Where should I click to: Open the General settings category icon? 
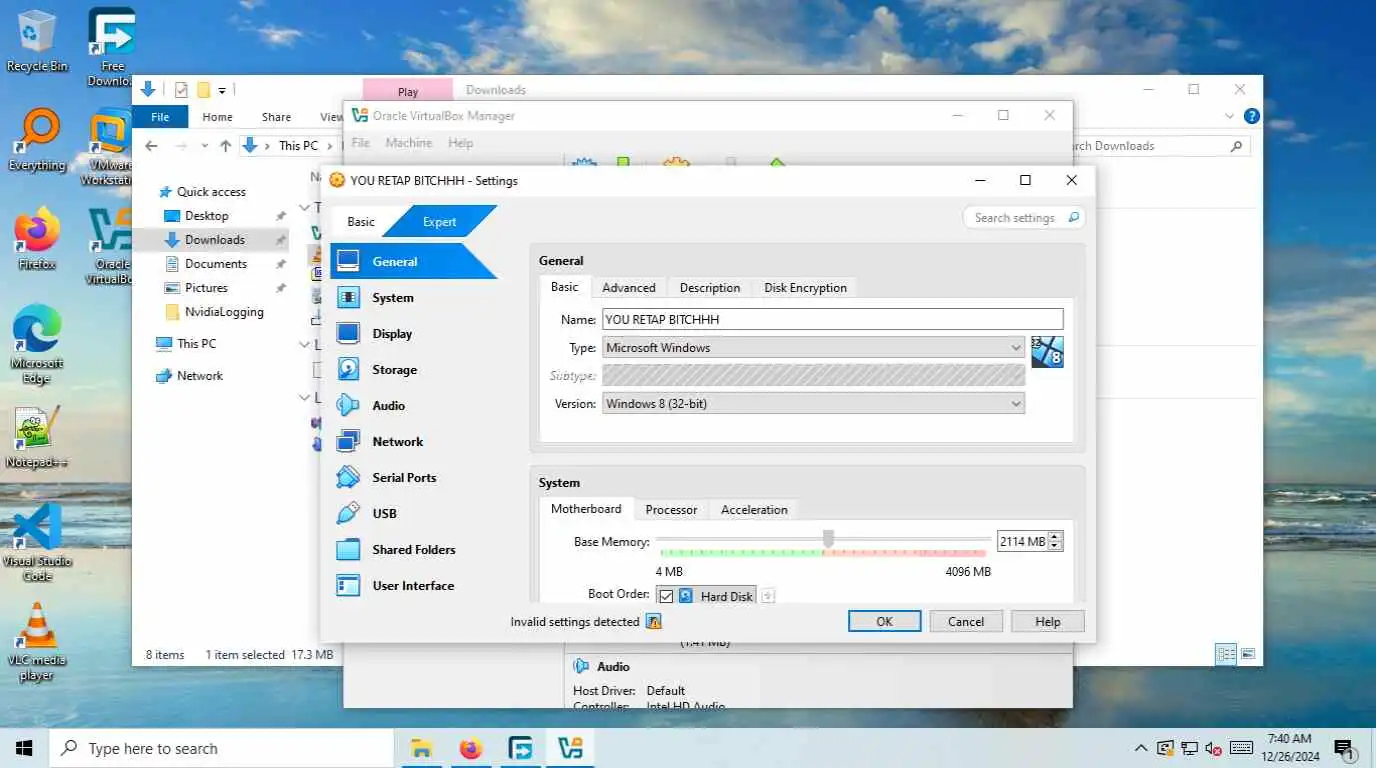pyautogui.click(x=348, y=261)
